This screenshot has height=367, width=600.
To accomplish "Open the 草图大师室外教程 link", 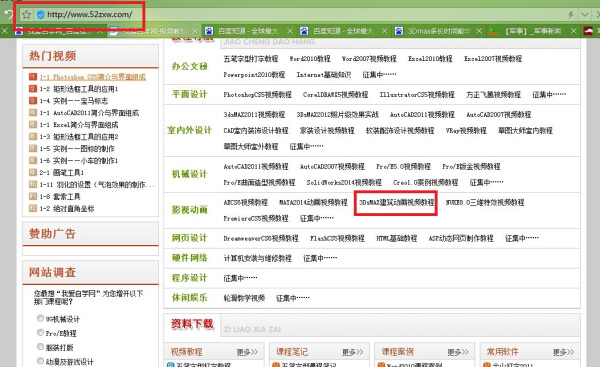I will point(251,147).
